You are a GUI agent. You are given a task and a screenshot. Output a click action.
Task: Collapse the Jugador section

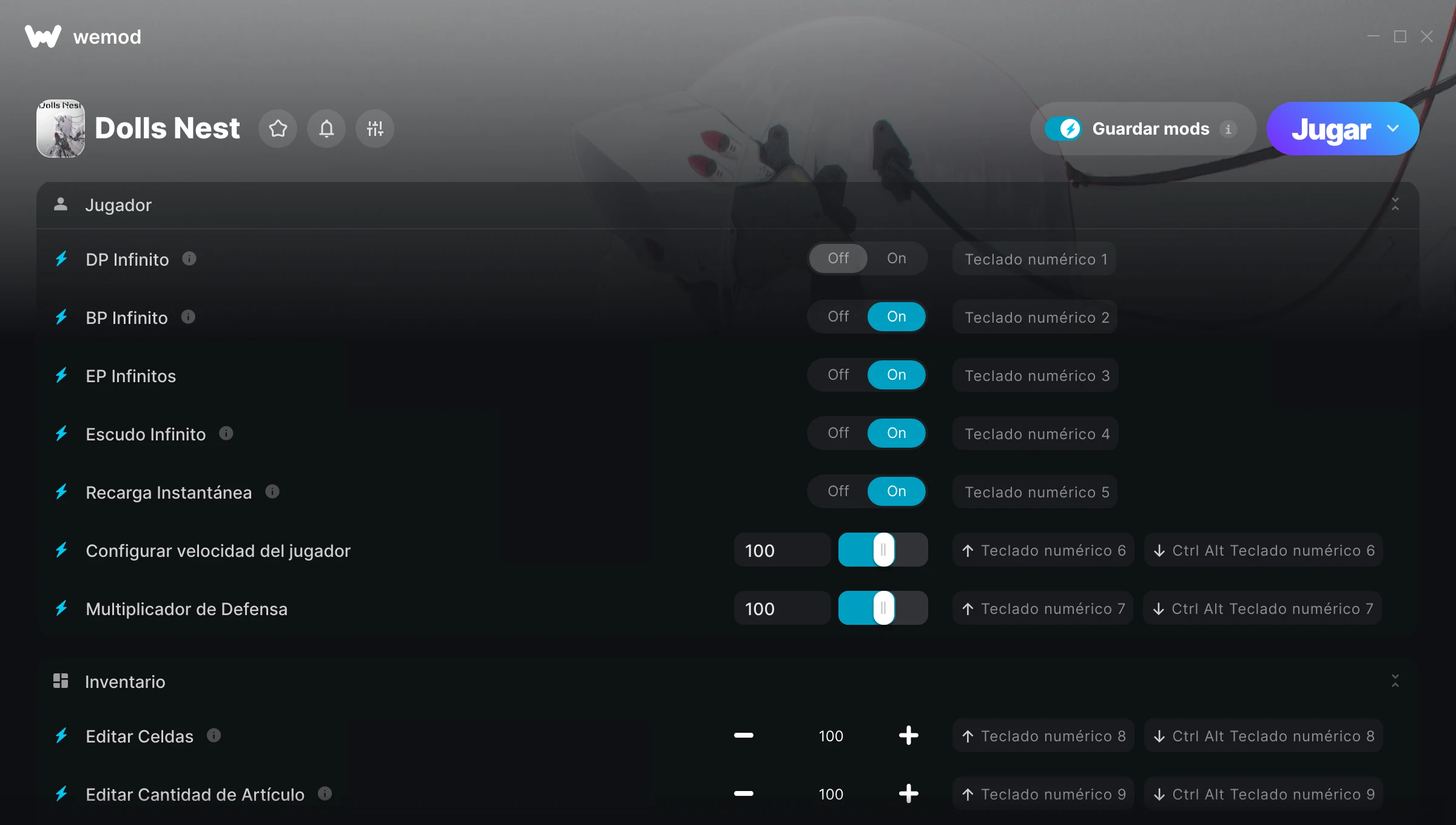1395,204
